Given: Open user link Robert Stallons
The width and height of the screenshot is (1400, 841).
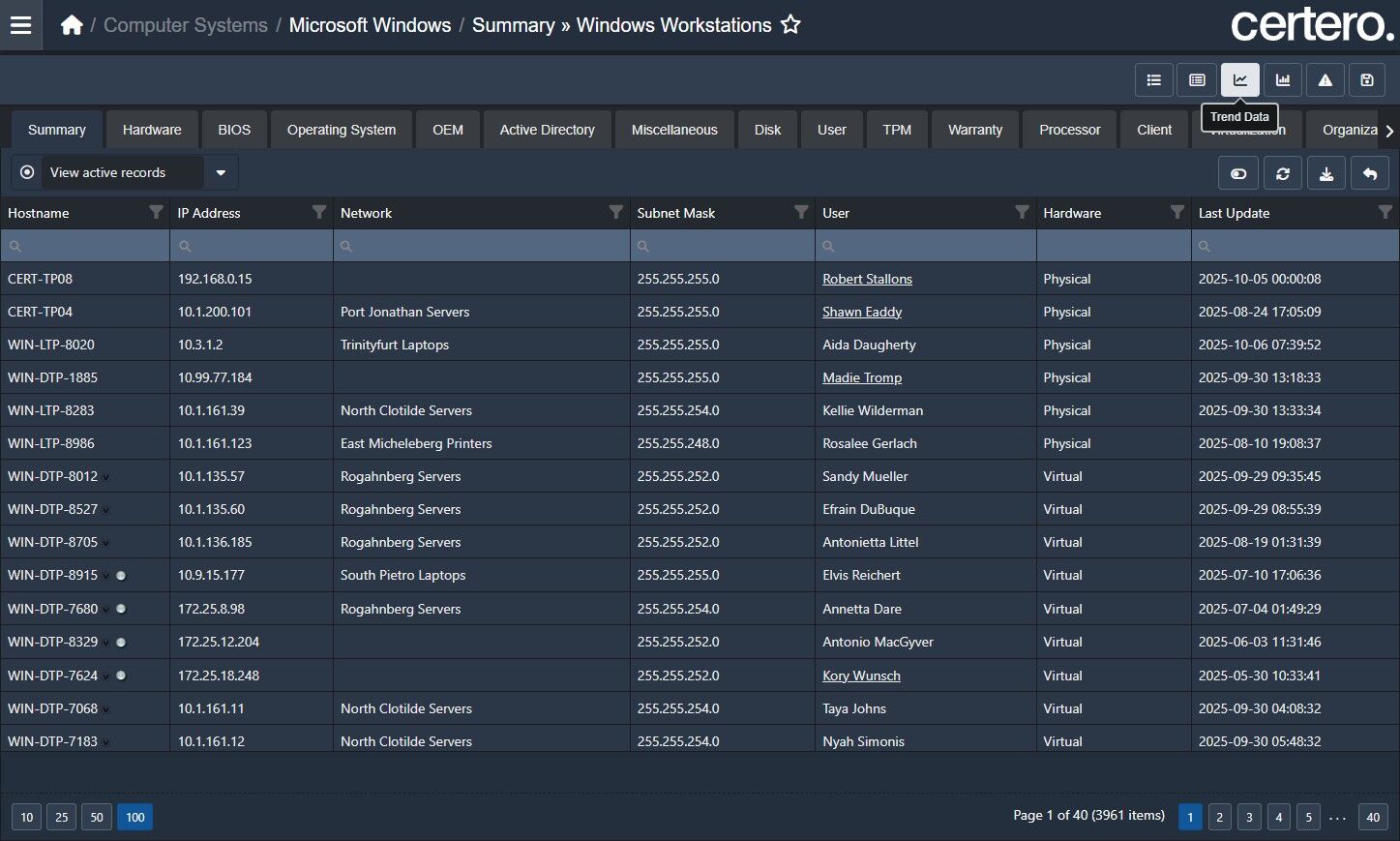Looking at the screenshot, I should (867, 279).
